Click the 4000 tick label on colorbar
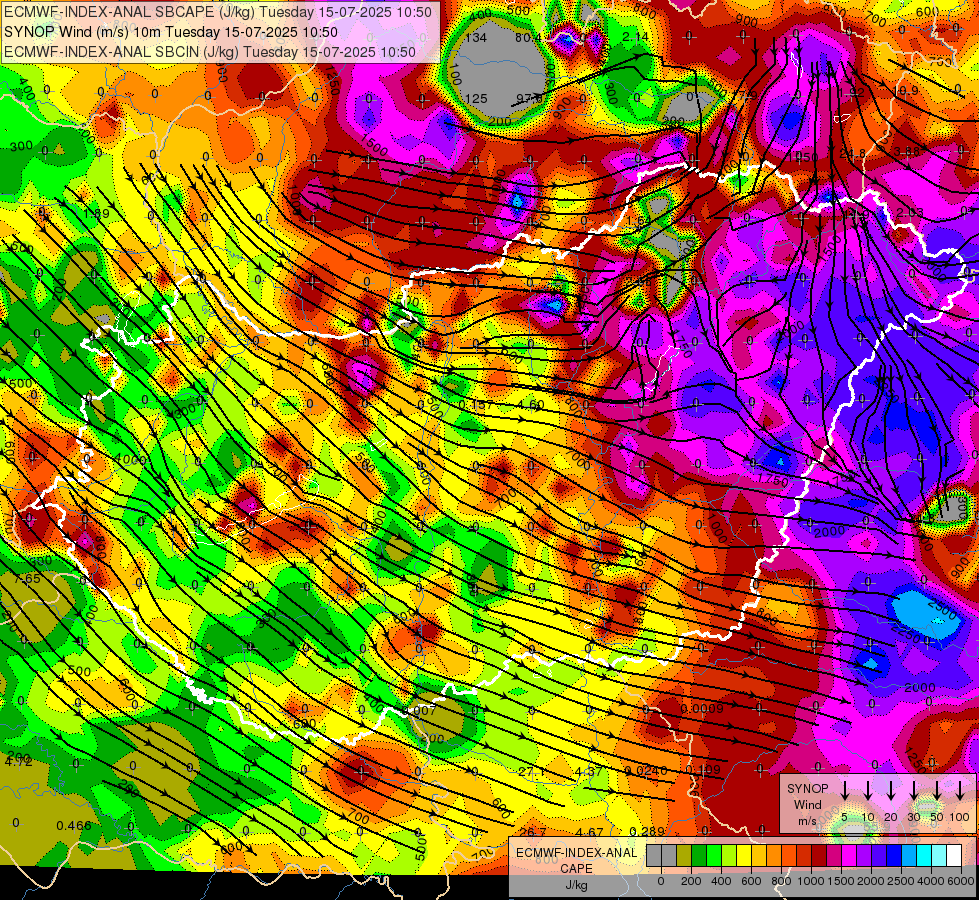Screen dimensions: 979x900 [931, 881]
